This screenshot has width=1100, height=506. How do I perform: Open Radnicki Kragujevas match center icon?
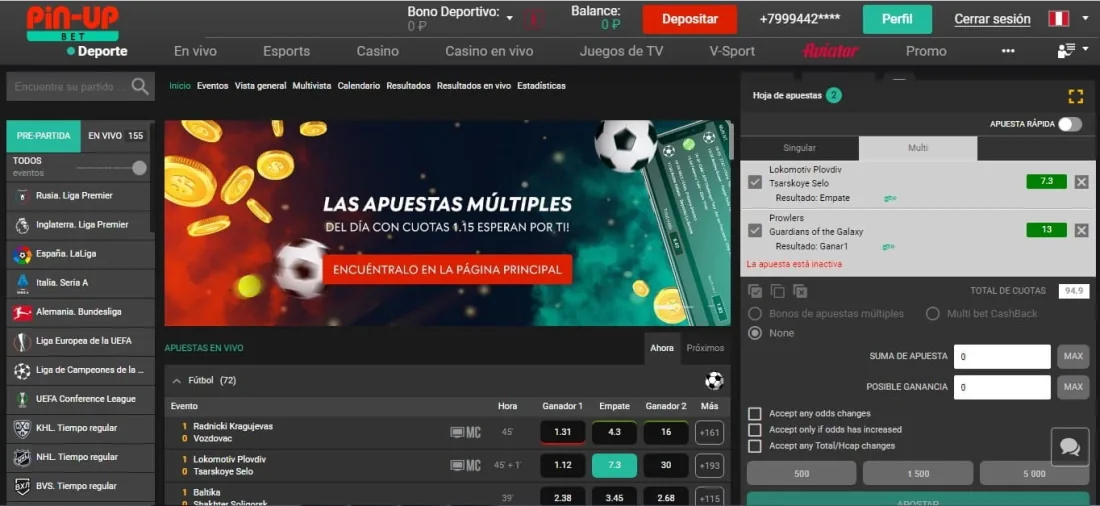(465, 432)
